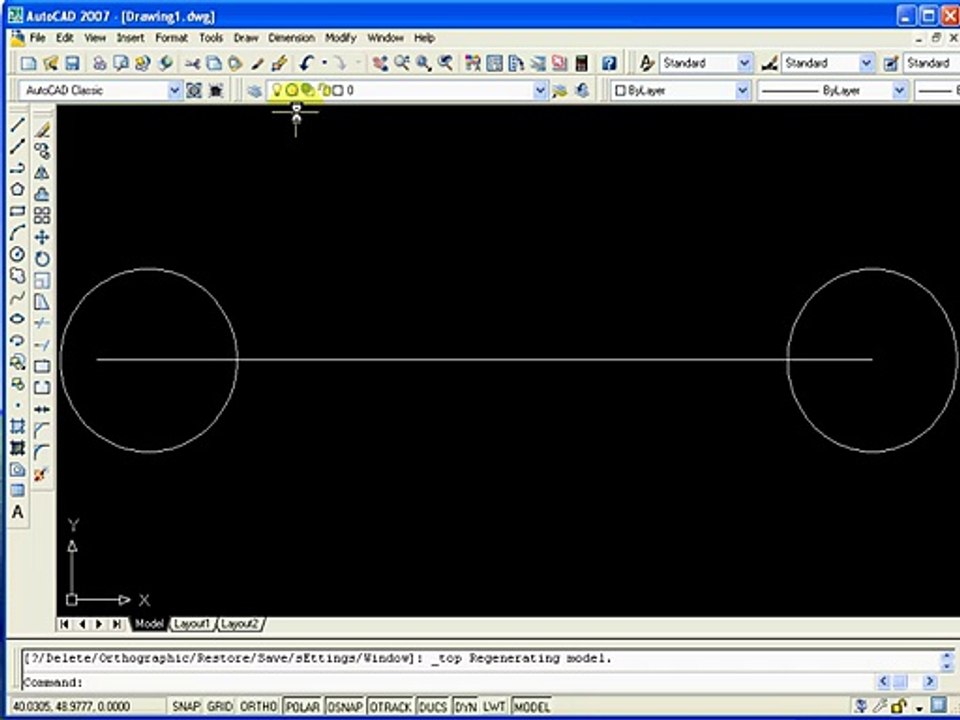Toggle SNAP mode in status bar

(186, 707)
